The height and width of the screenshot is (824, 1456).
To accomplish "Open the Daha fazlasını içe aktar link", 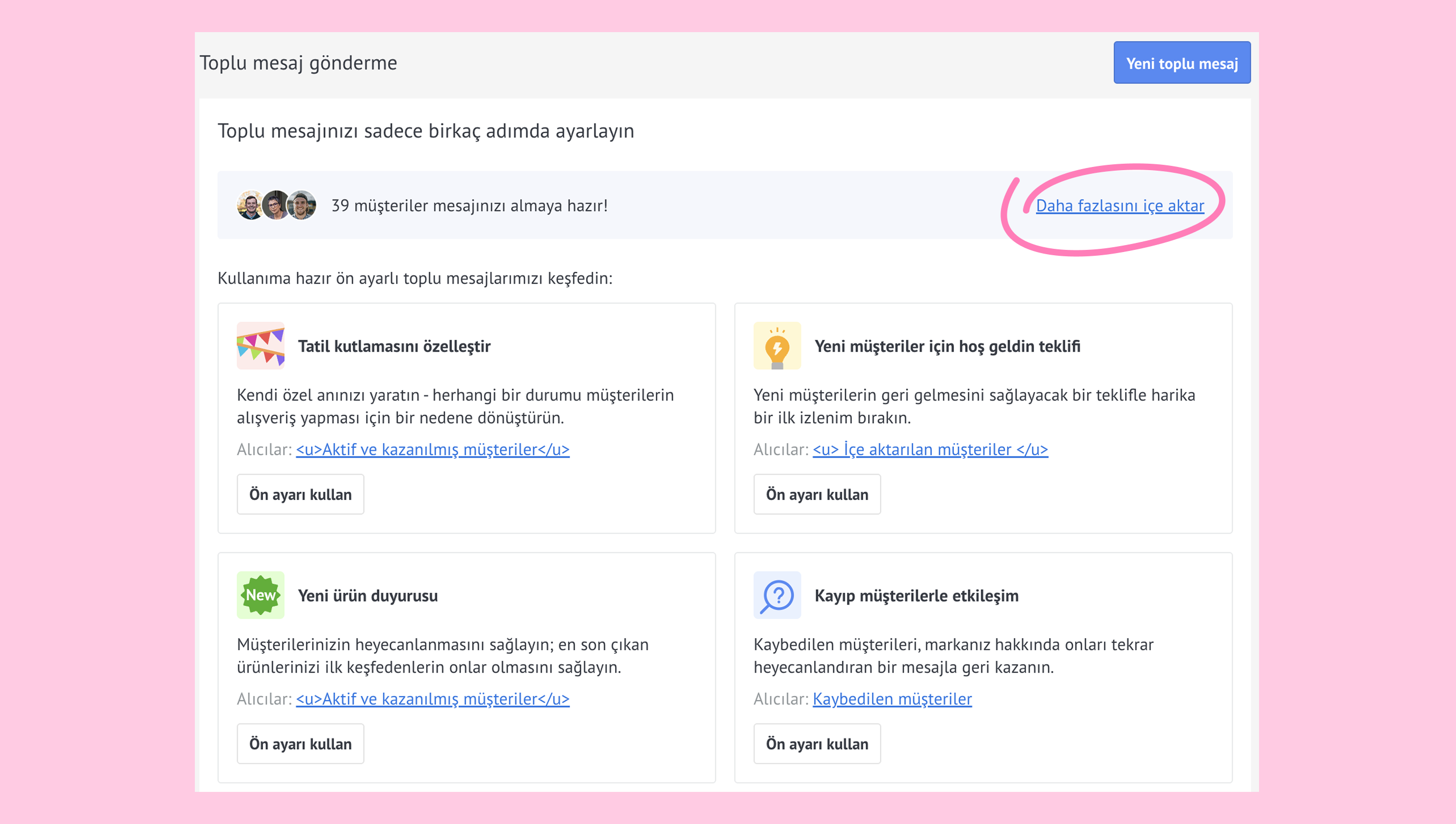I will [1120, 205].
